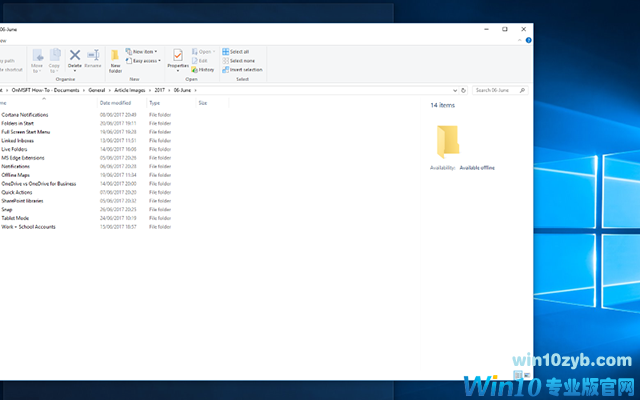This screenshot has height=400, width=640.
Task: Click Select none in the ribbon
Action: pyautogui.click(x=240, y=60)
